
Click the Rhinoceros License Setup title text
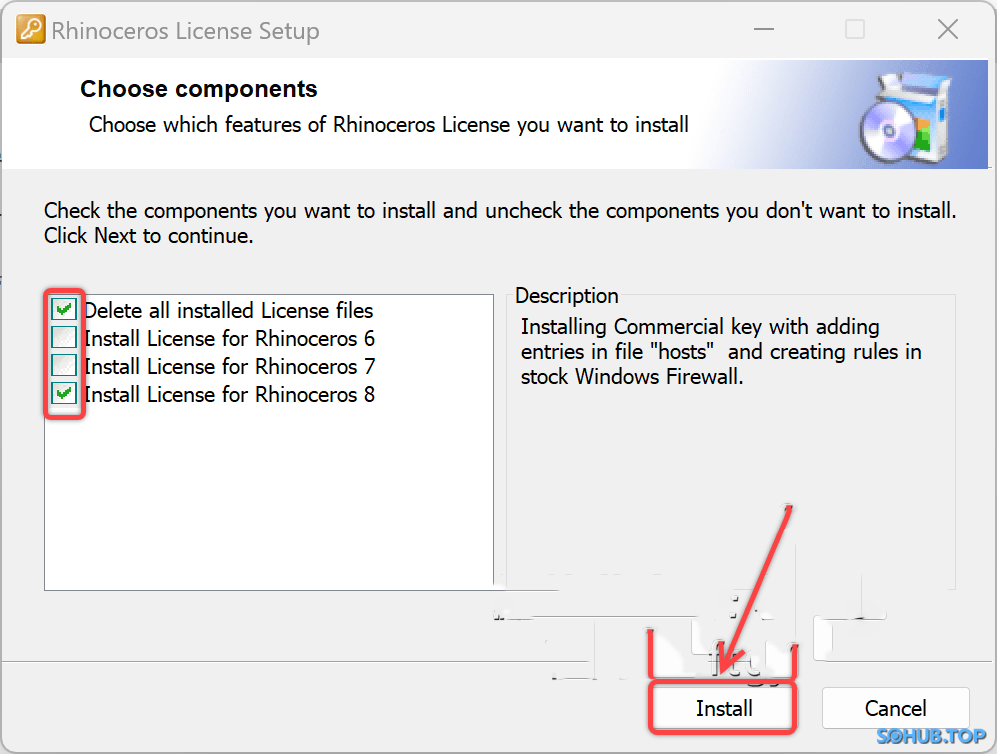(185, 31)
